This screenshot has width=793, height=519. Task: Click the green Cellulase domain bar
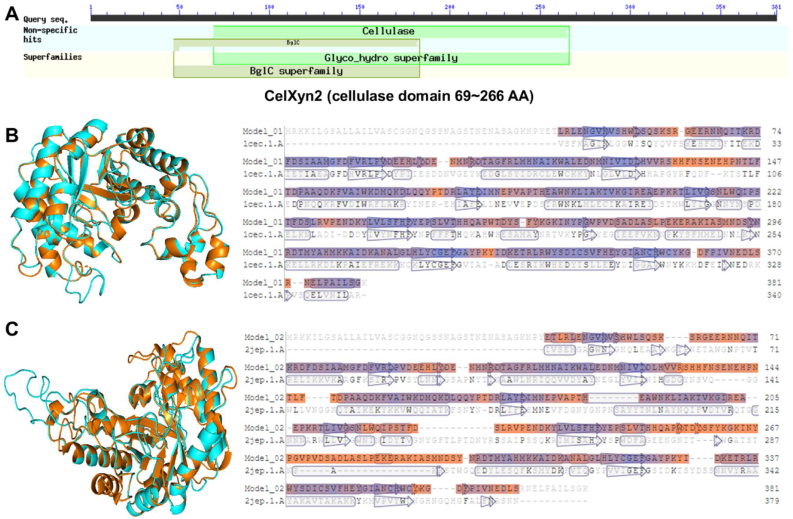click(390, 31)
